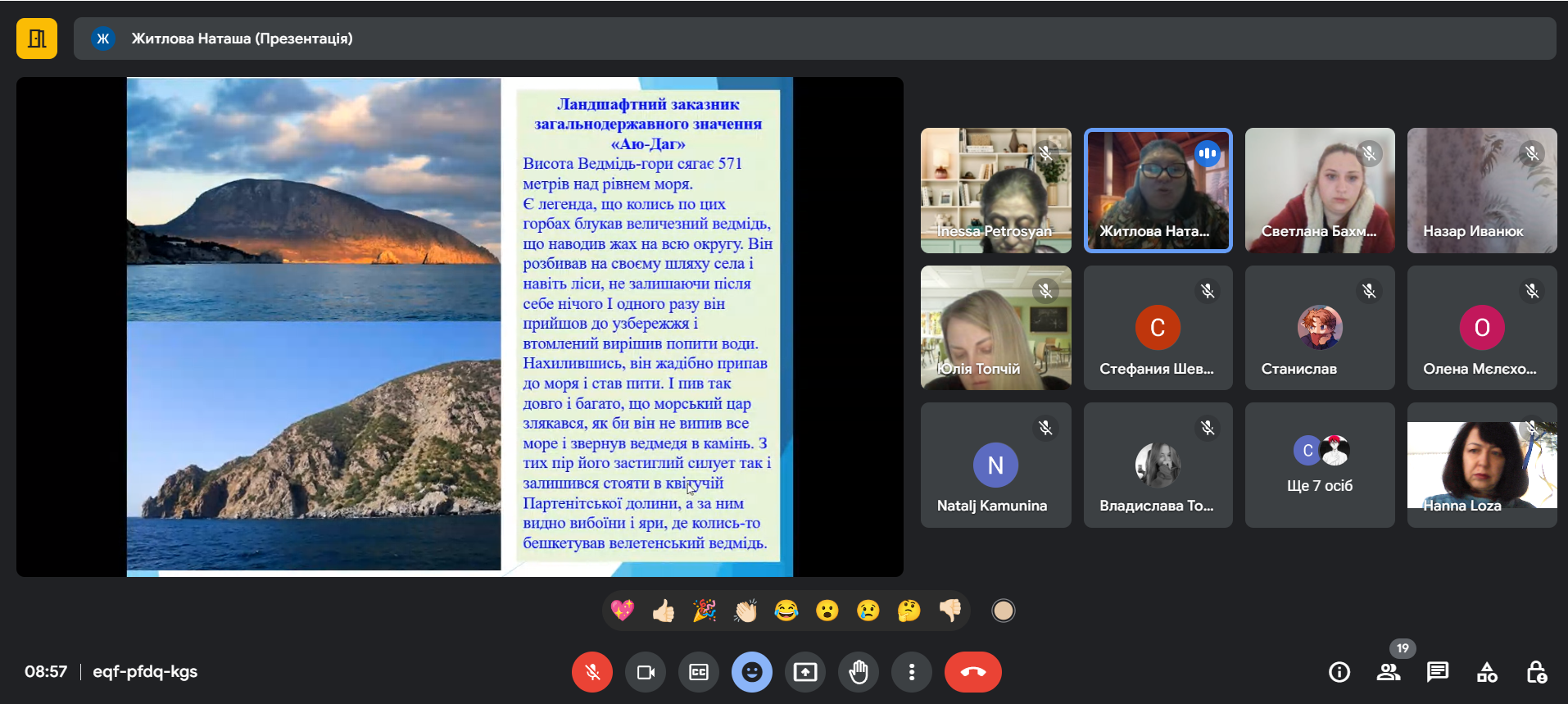1568x704 pixels.
Task: Open chat with everyone
Action: (x=1437, y=672)
